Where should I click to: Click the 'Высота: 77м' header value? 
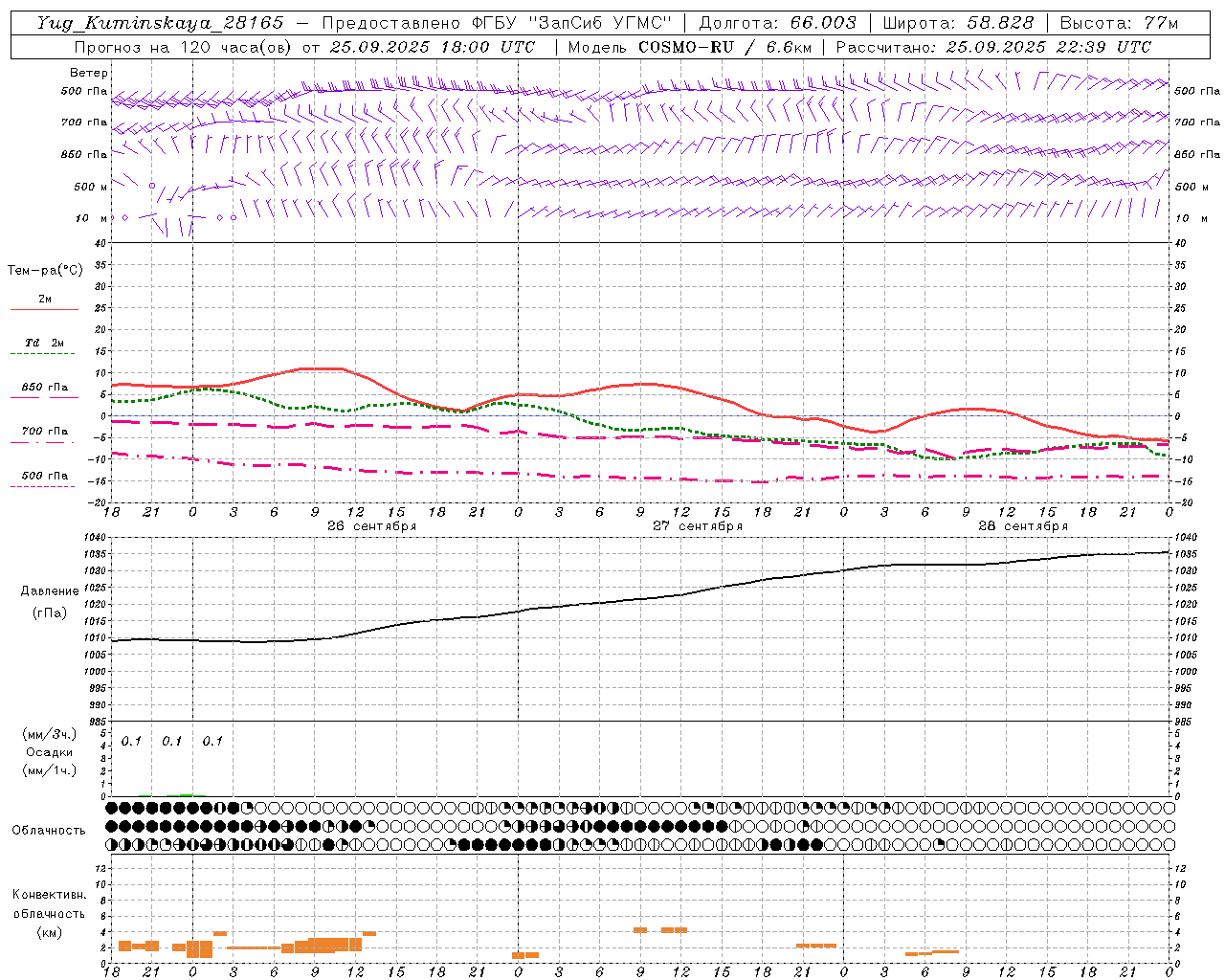tap(1120, 23)
